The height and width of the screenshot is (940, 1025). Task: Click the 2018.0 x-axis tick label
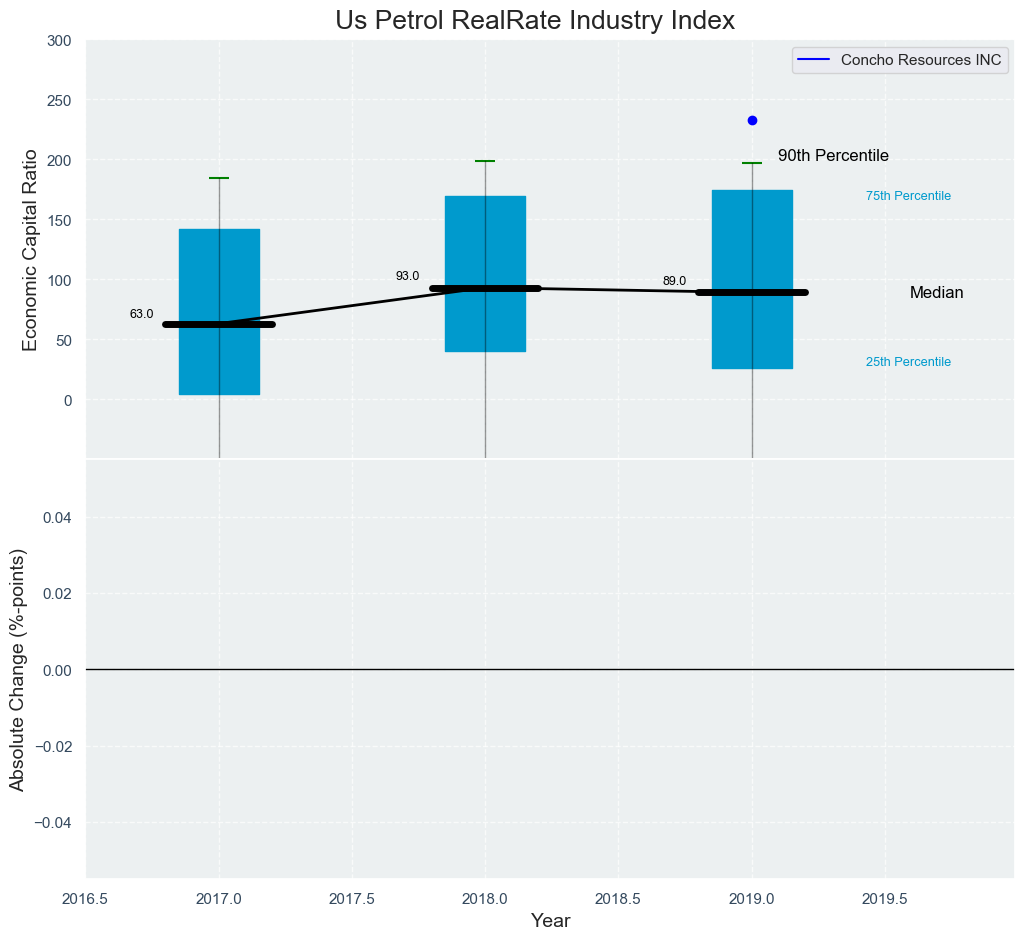485,898
